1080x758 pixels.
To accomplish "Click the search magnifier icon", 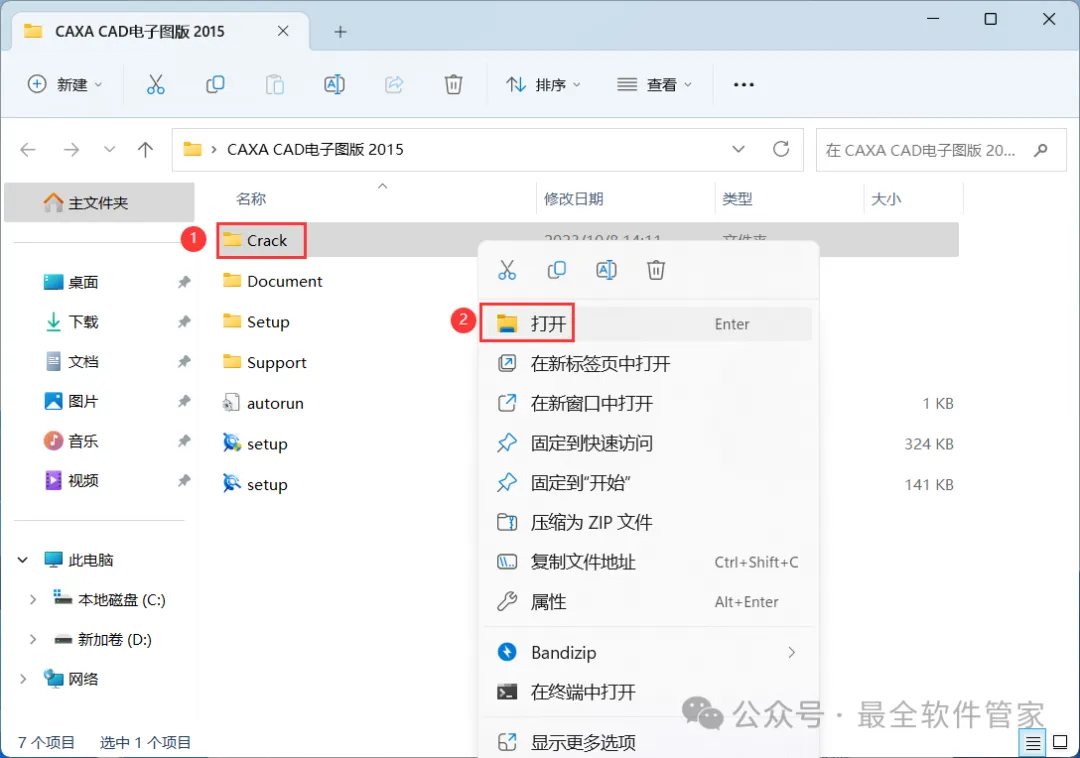I will click(1041, 149).
